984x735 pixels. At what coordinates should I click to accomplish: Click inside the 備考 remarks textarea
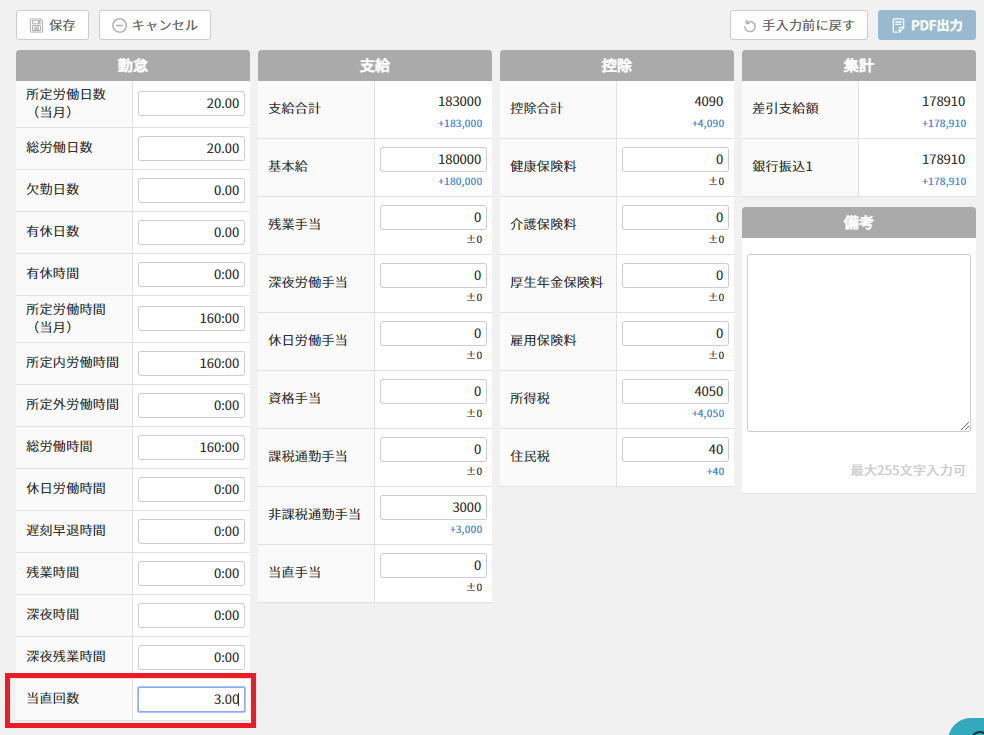pos(858,342)
